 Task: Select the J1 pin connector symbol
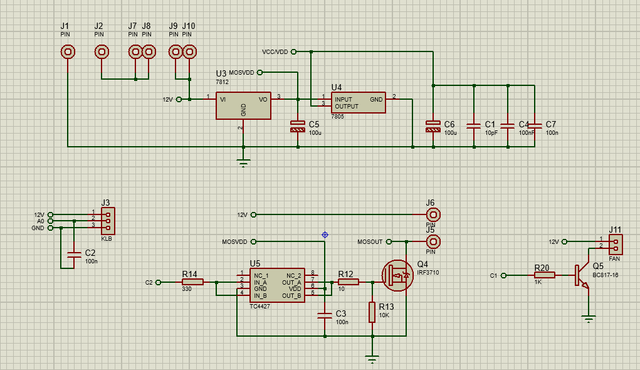[68, 52]
